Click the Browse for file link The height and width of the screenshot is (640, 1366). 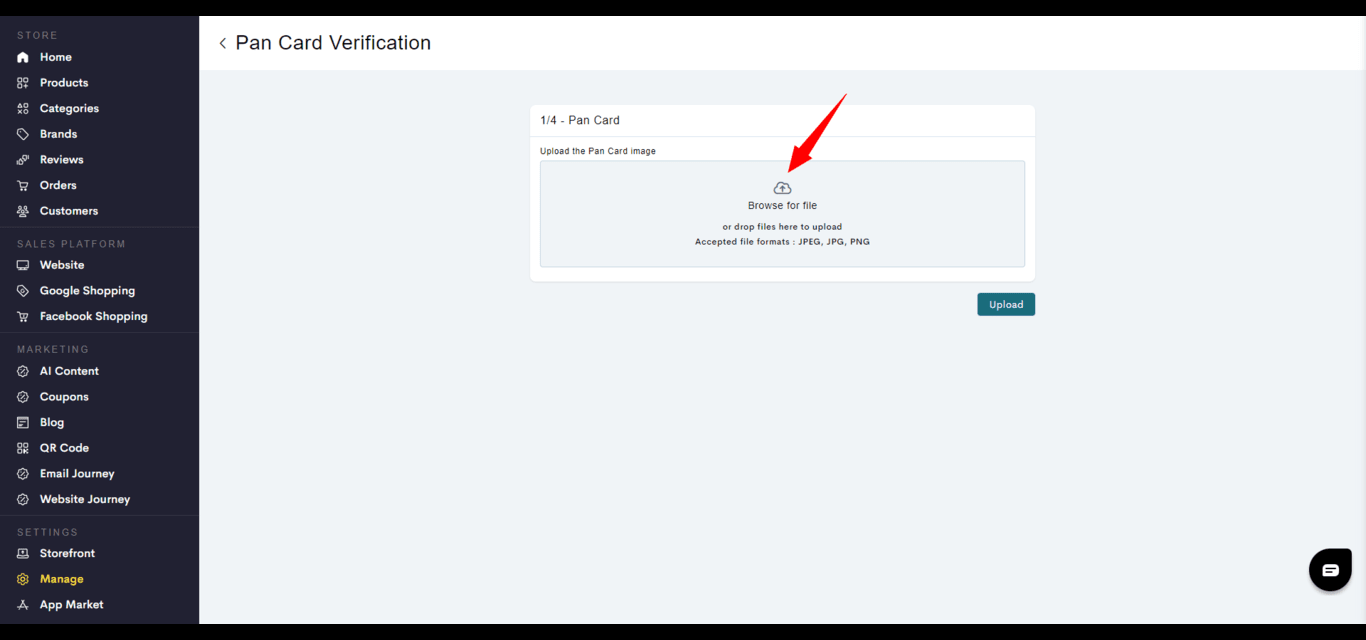point(782,206)
